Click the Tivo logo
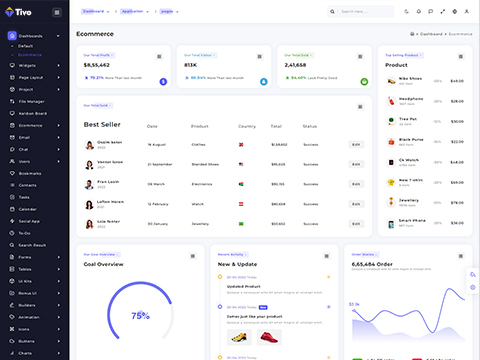Screen dimensions: 480x360 [x=18, y=12]
